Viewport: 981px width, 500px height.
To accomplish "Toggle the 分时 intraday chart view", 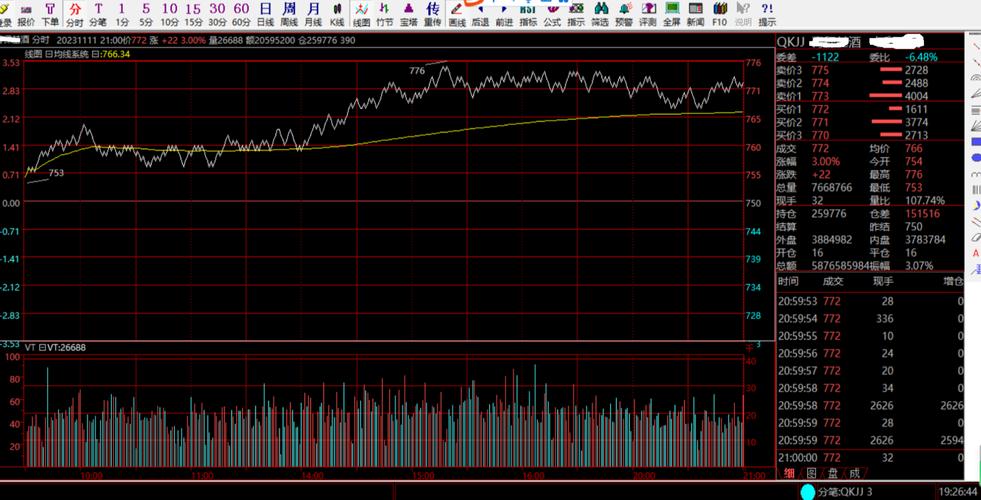I will pyautogui.click(x=75, y=13).
